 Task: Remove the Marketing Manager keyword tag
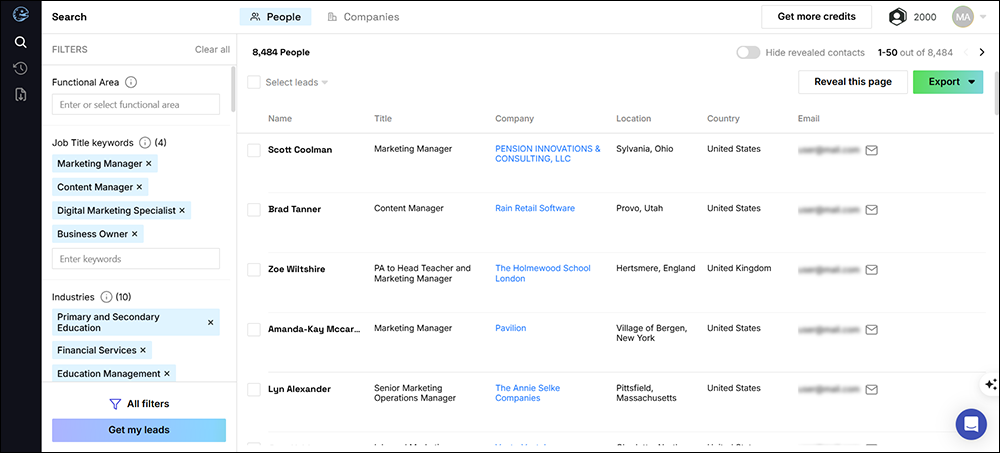click(149, 163)
